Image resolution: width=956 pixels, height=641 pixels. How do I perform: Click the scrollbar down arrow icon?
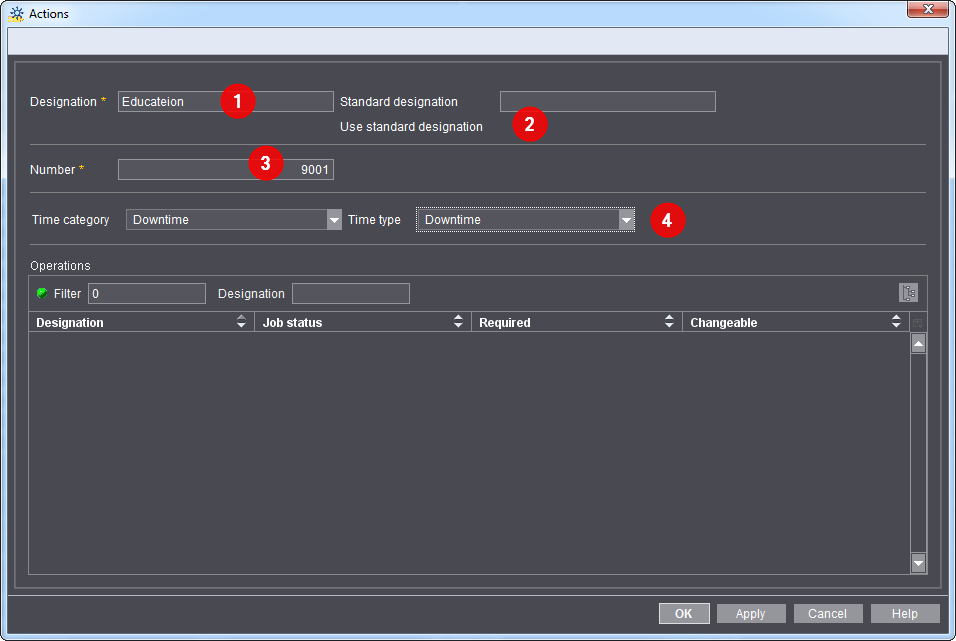point(918,563)
